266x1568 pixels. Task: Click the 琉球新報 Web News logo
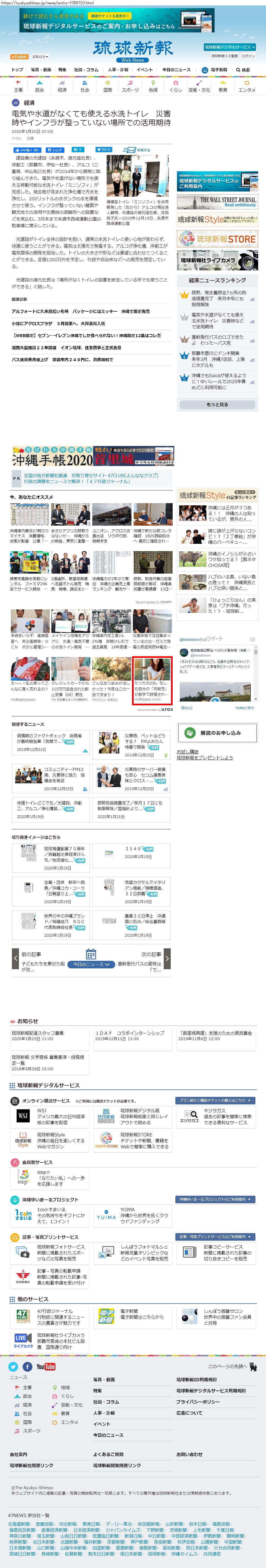coord(133,51)
